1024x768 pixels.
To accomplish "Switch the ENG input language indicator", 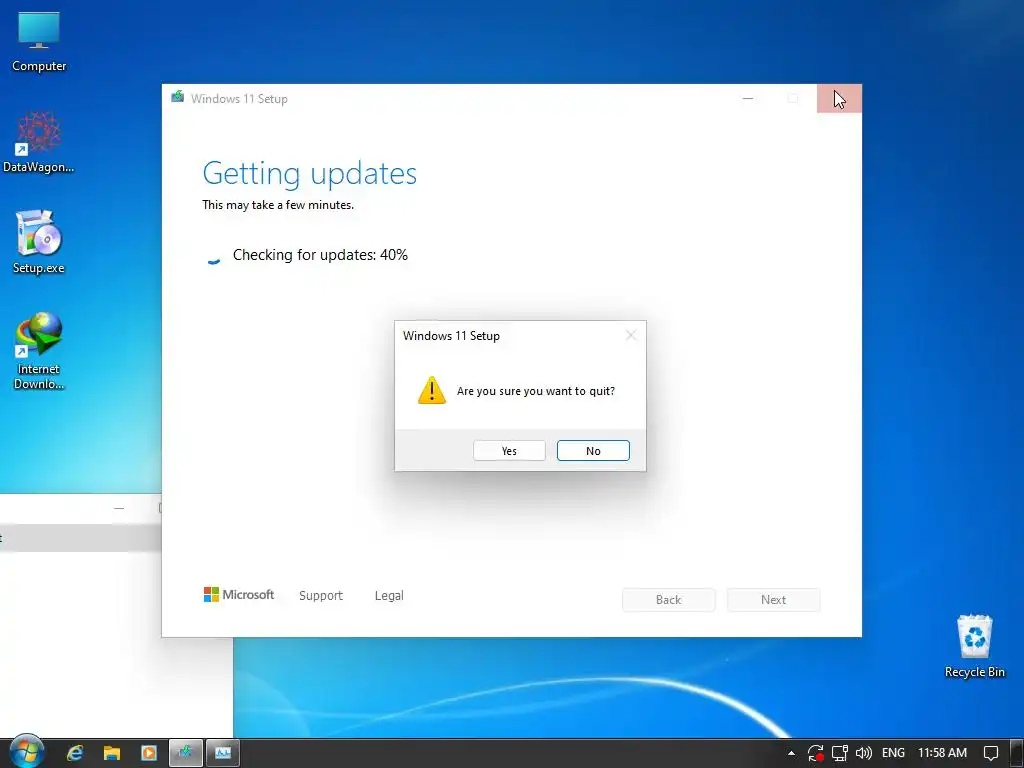I will 893,753.
